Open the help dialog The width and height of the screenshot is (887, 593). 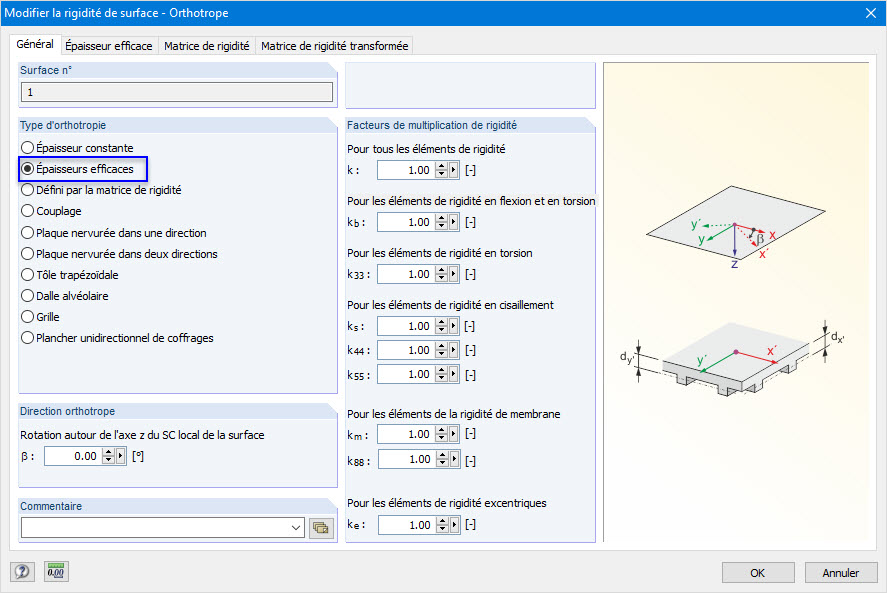[22, 571]
